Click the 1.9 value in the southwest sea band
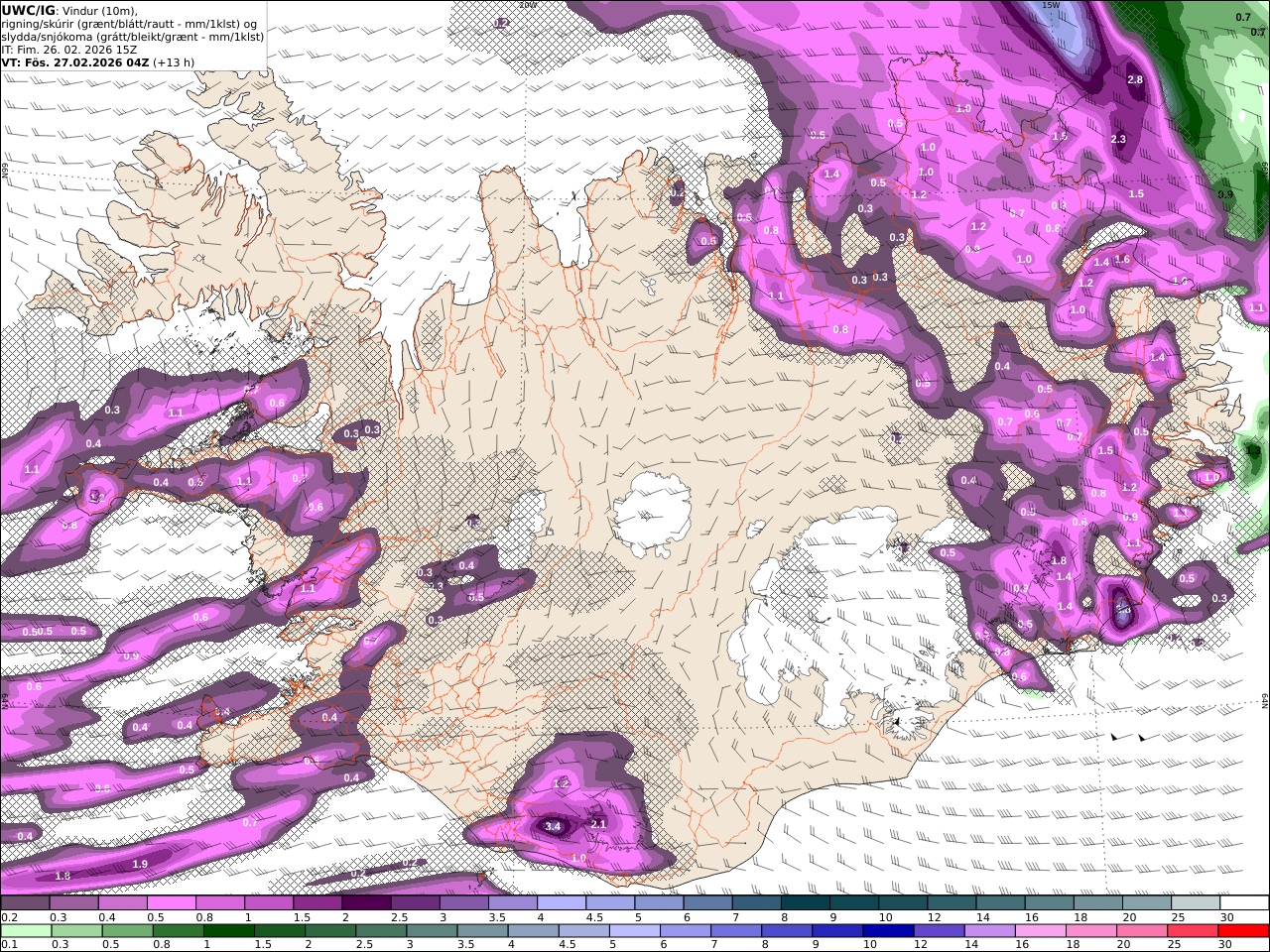 pos(140,864)
